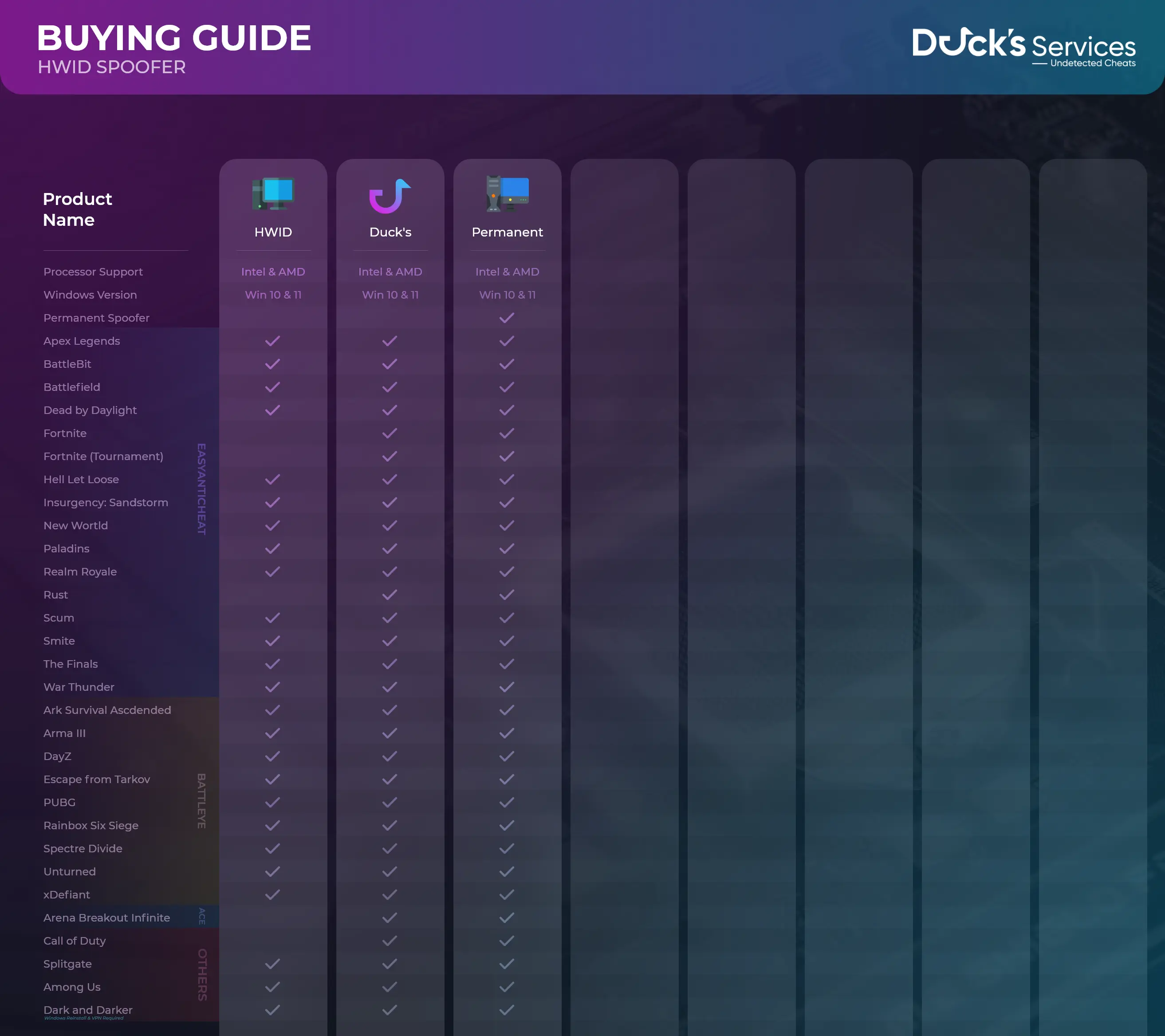This screenshot has width=1165, height=1036.
Task: Click the Unturned row label
Action: click(x=70, y=872)
